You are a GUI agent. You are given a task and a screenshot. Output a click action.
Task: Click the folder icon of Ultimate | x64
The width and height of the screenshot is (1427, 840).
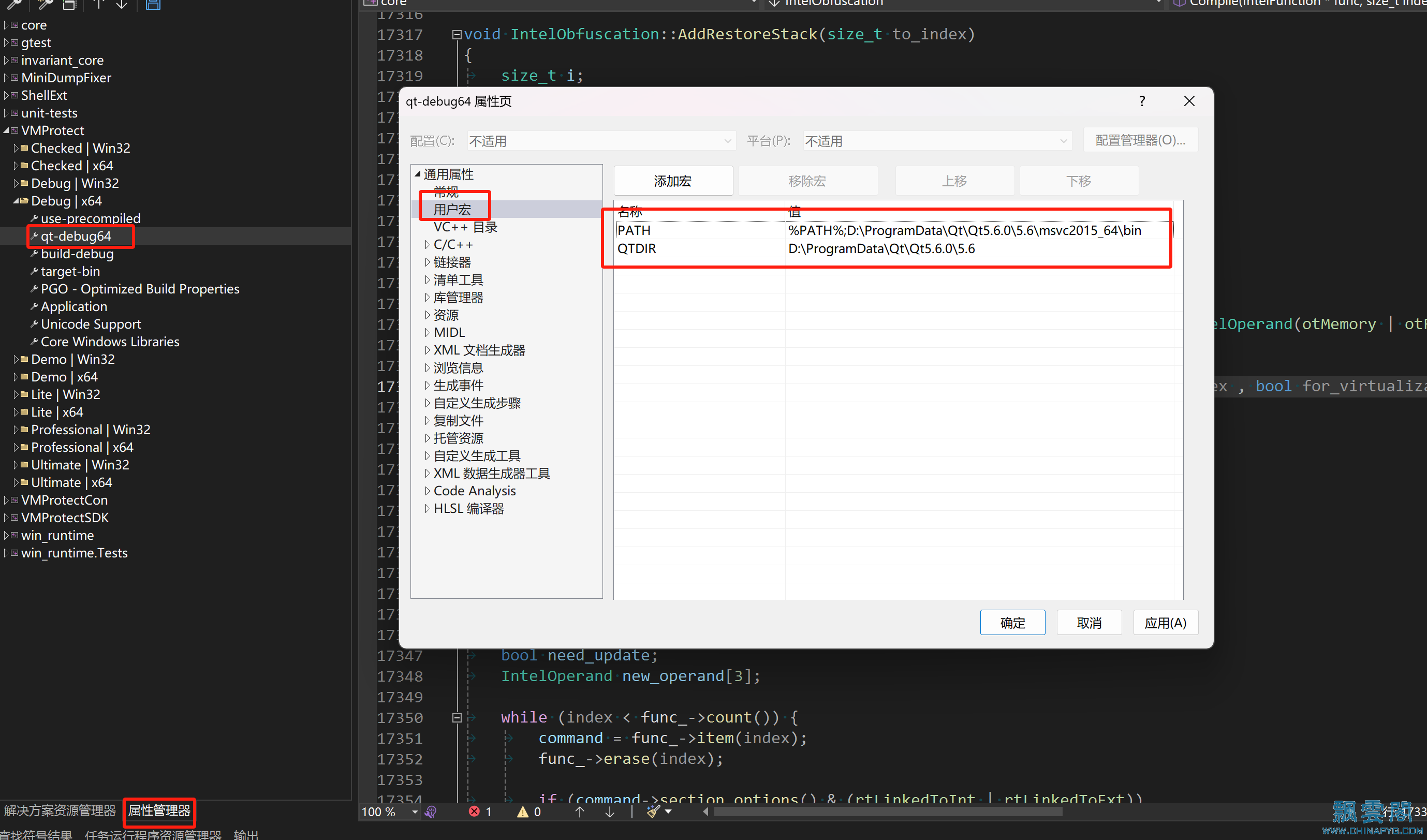[x=24, y=482]
